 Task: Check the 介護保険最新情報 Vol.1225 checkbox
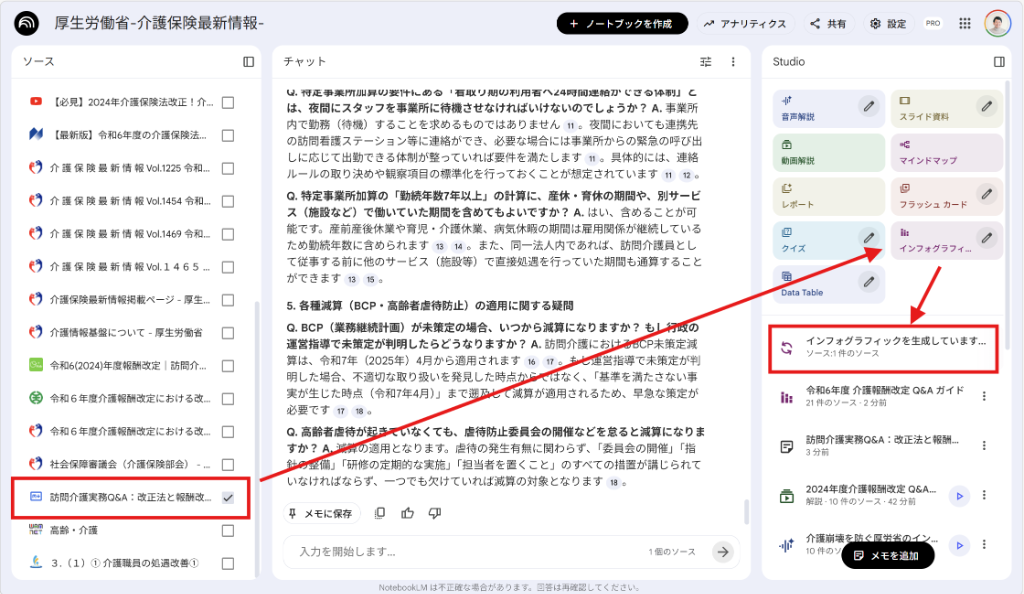click(228, 168)
